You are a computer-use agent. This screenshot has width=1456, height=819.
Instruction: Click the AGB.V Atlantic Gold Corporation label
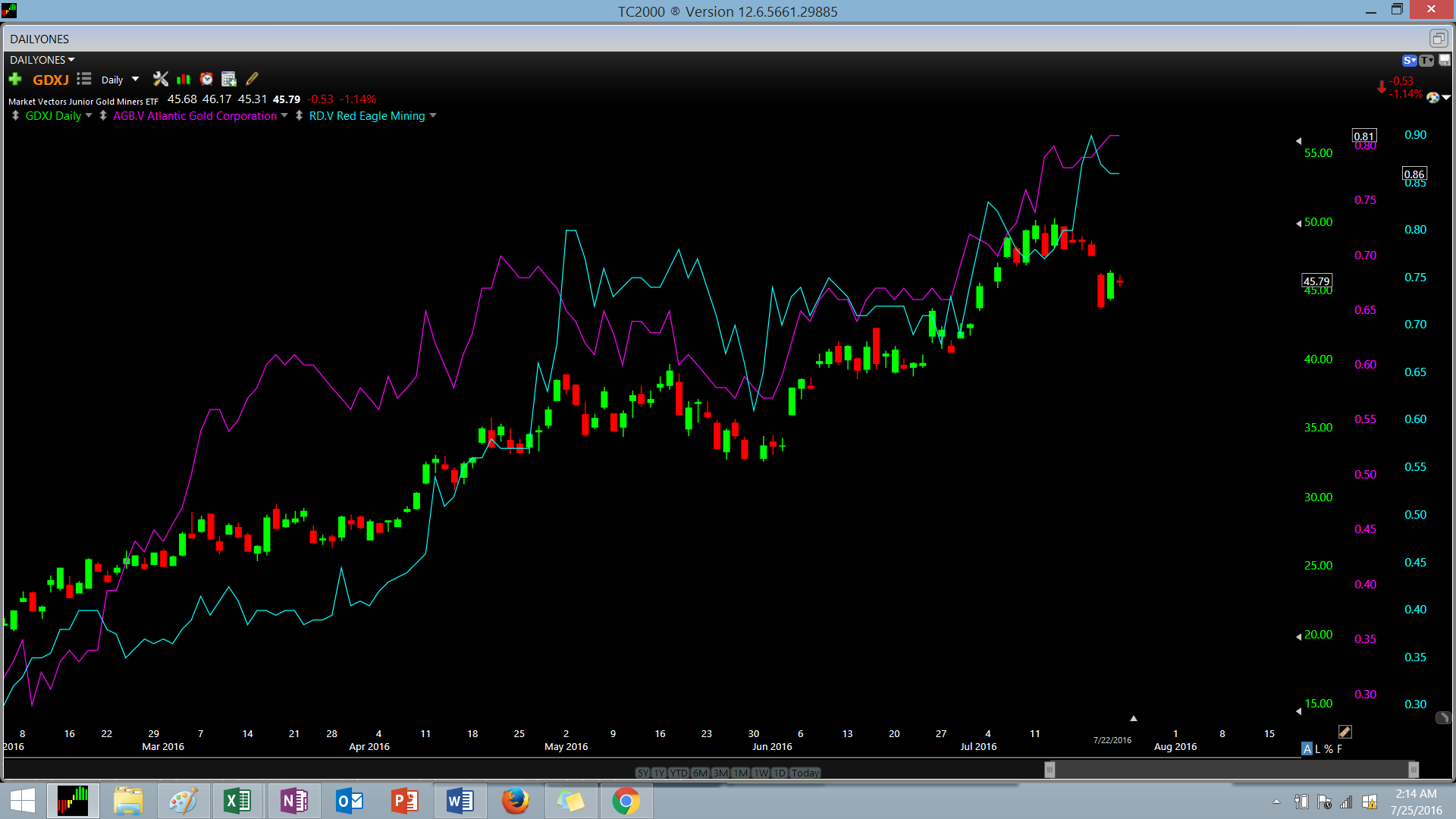click(195, 116)
